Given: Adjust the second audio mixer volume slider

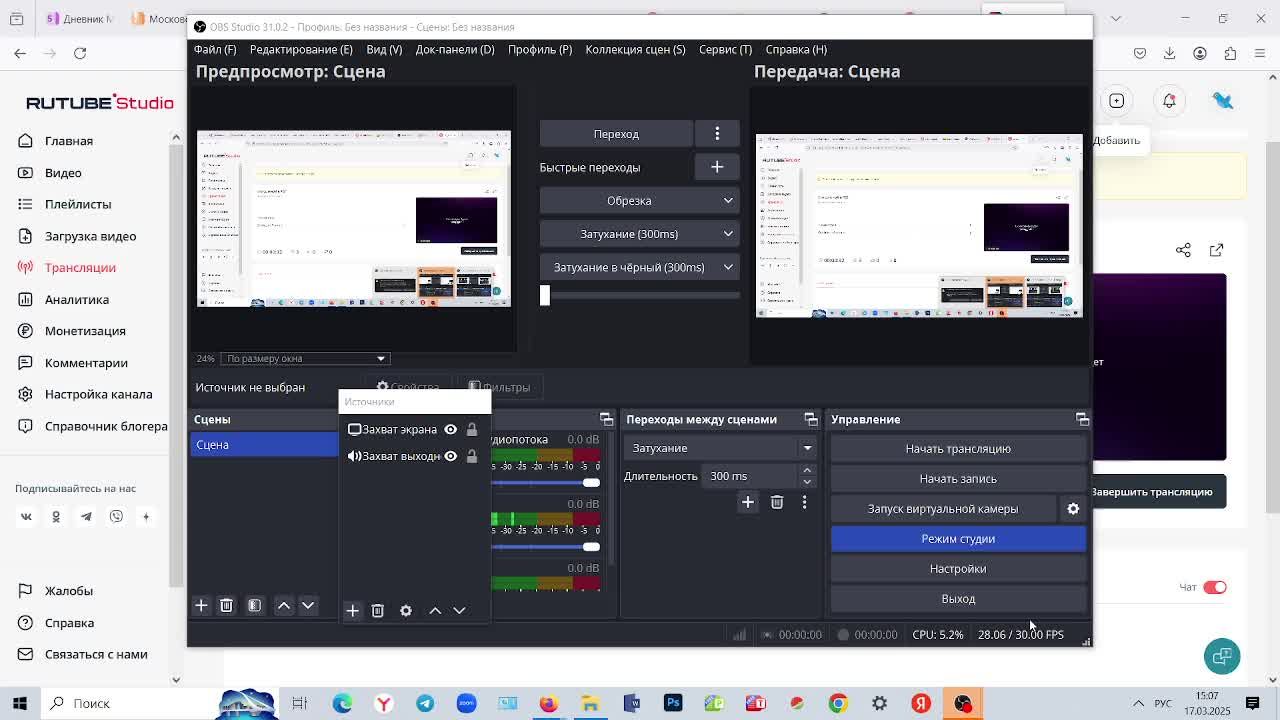Looking at the screenshot, I should click(546, 547).
